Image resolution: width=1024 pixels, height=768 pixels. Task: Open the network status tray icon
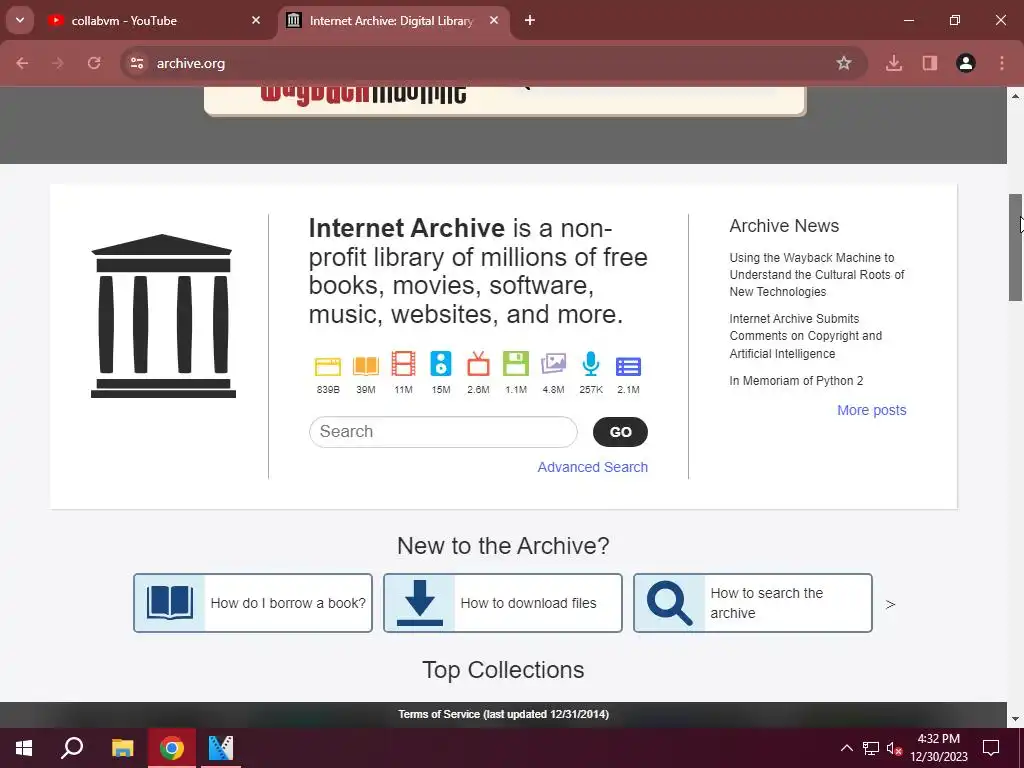[871, 748]
